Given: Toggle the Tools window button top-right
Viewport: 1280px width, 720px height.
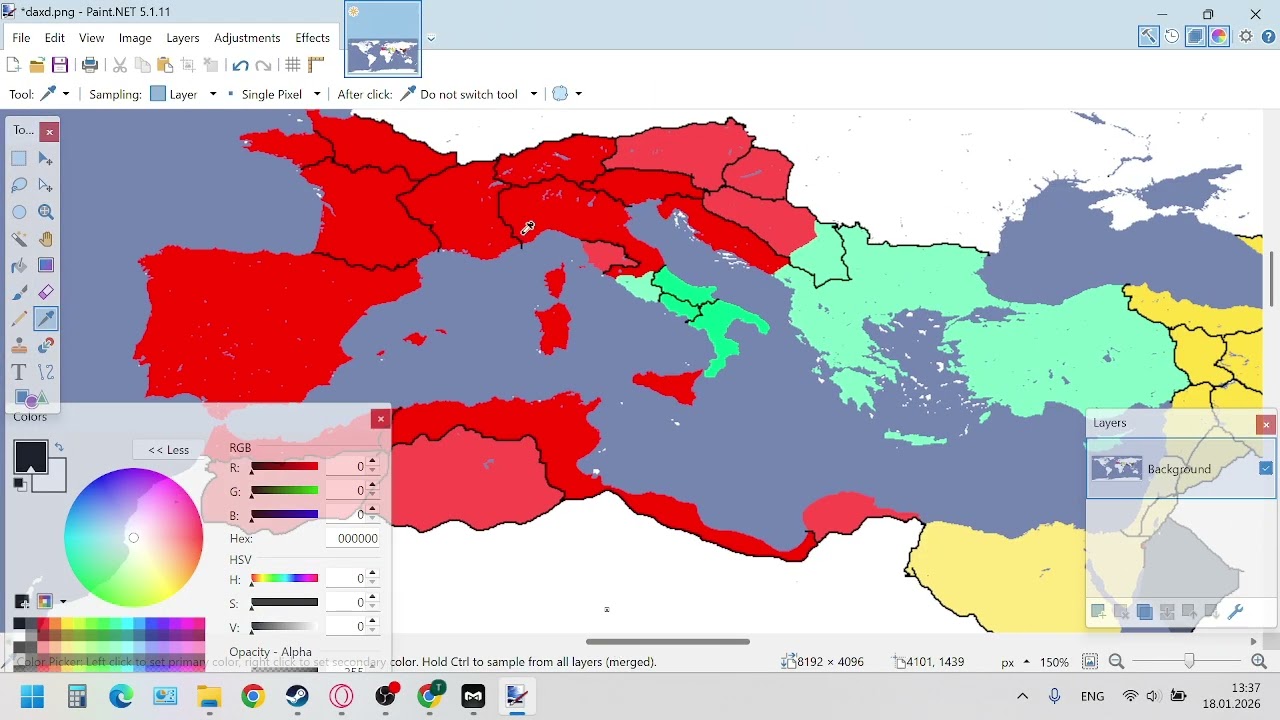Looking at the screenshot, I should (1148, 37).
